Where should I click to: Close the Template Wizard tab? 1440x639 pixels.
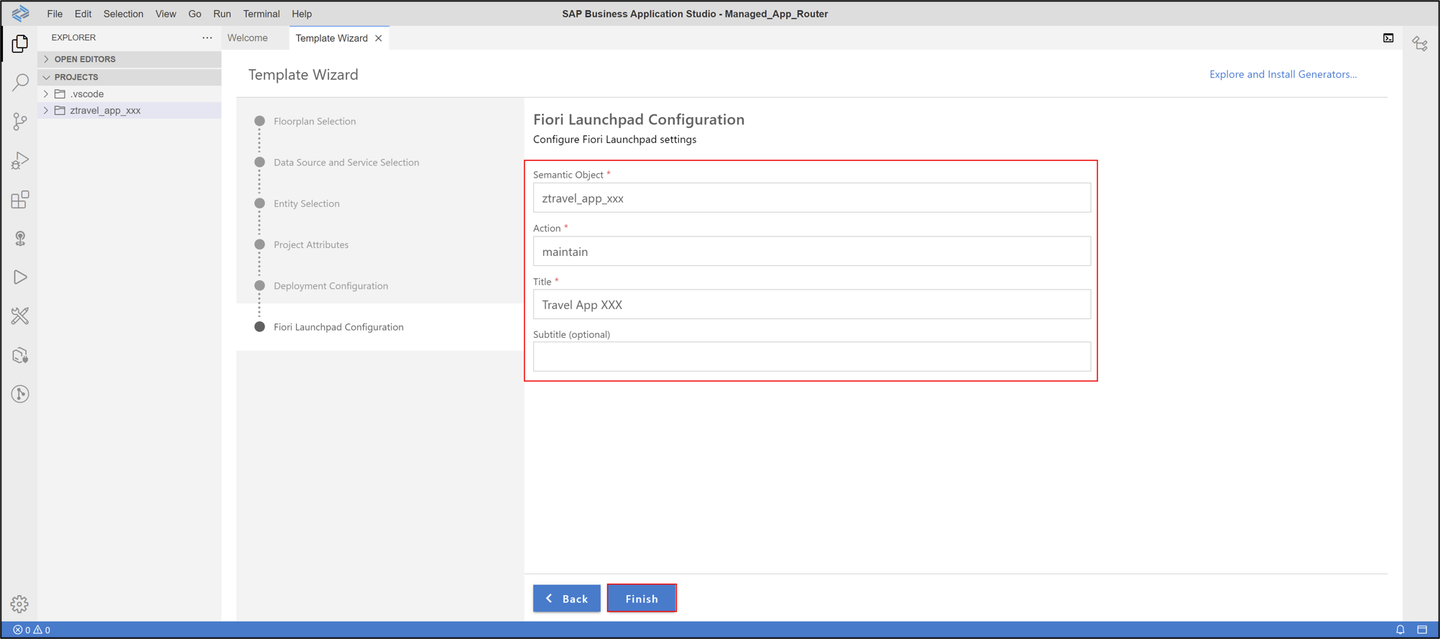point(378,38)
